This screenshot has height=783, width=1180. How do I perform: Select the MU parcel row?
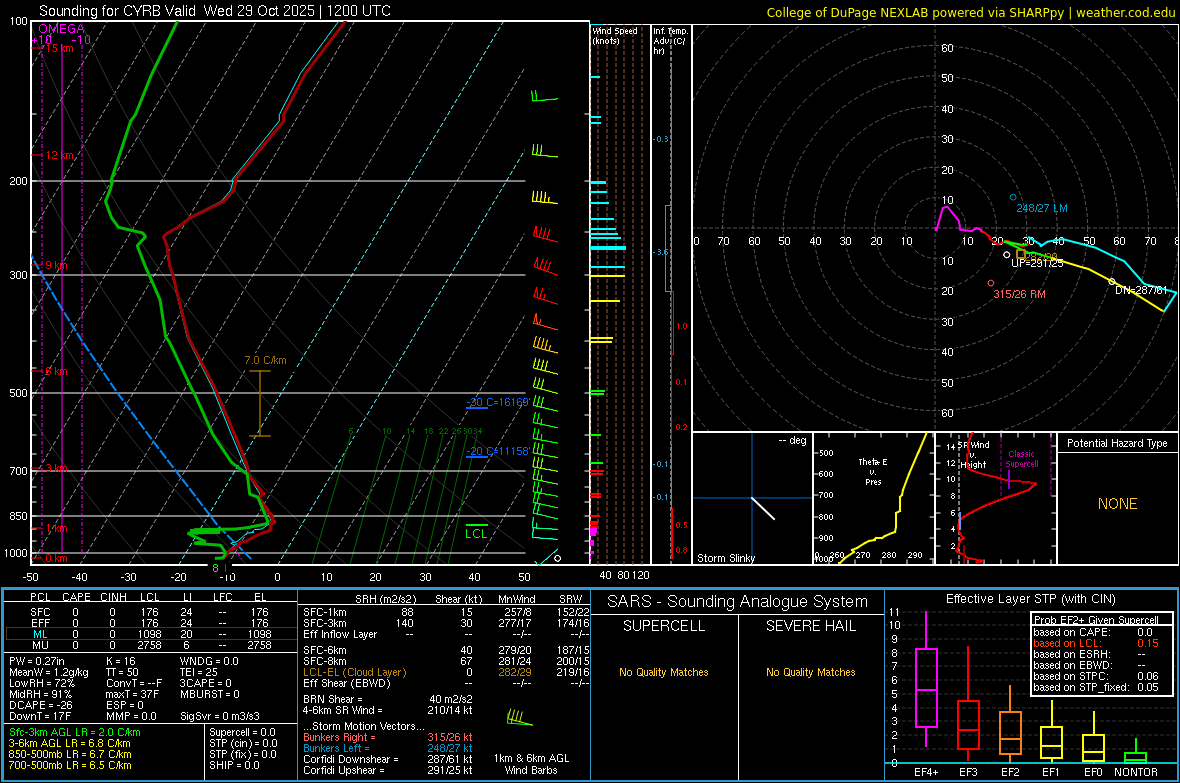[x=150, y=645]
